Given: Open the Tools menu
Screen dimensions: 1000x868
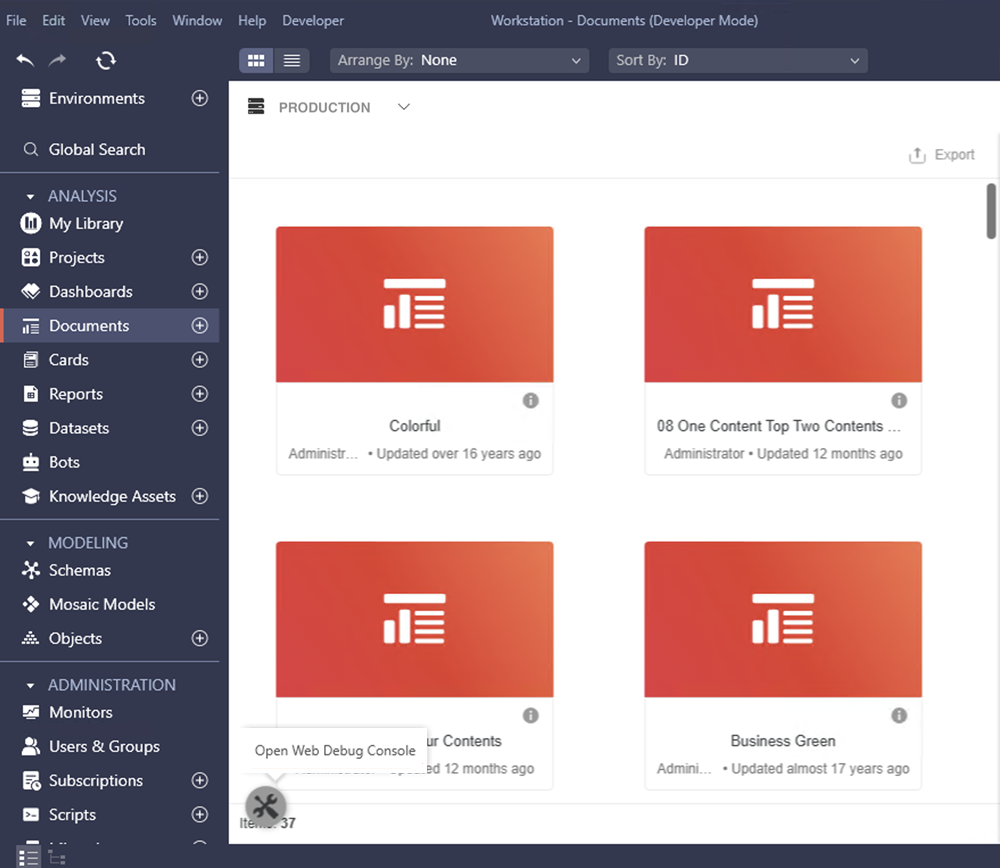Looking at the screenshot, I should point(141,20).
